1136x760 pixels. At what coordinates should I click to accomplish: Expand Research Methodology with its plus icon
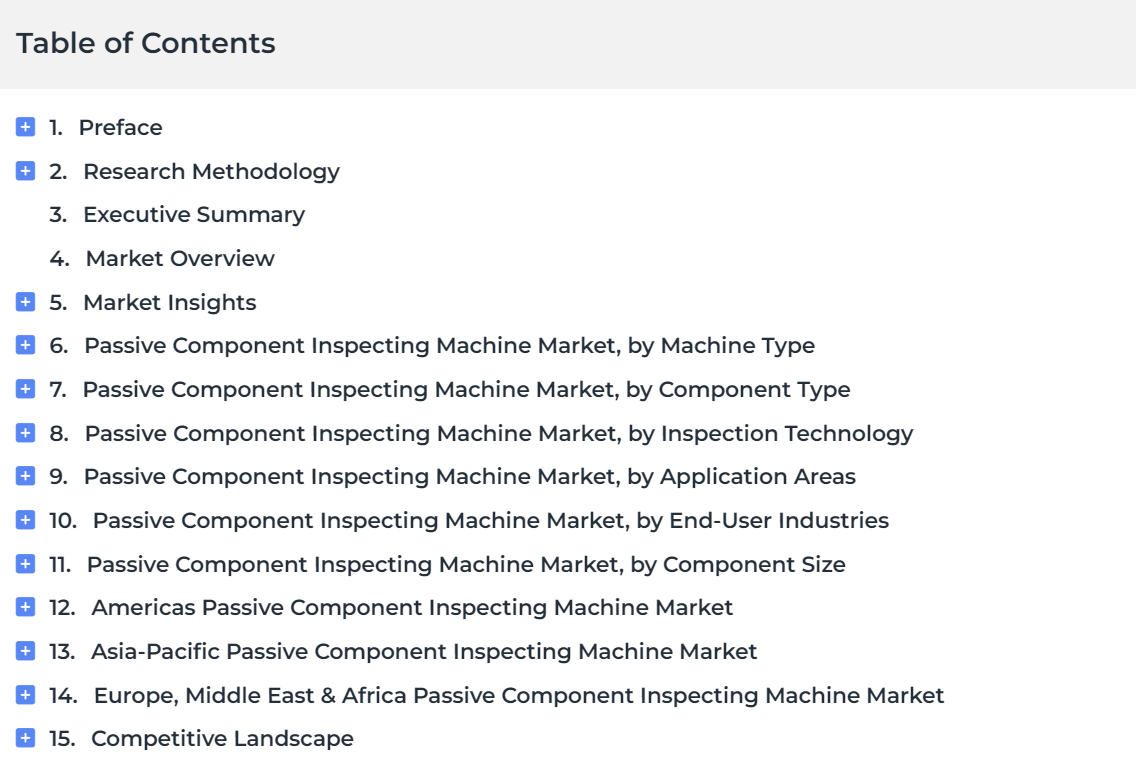(25, 171)
